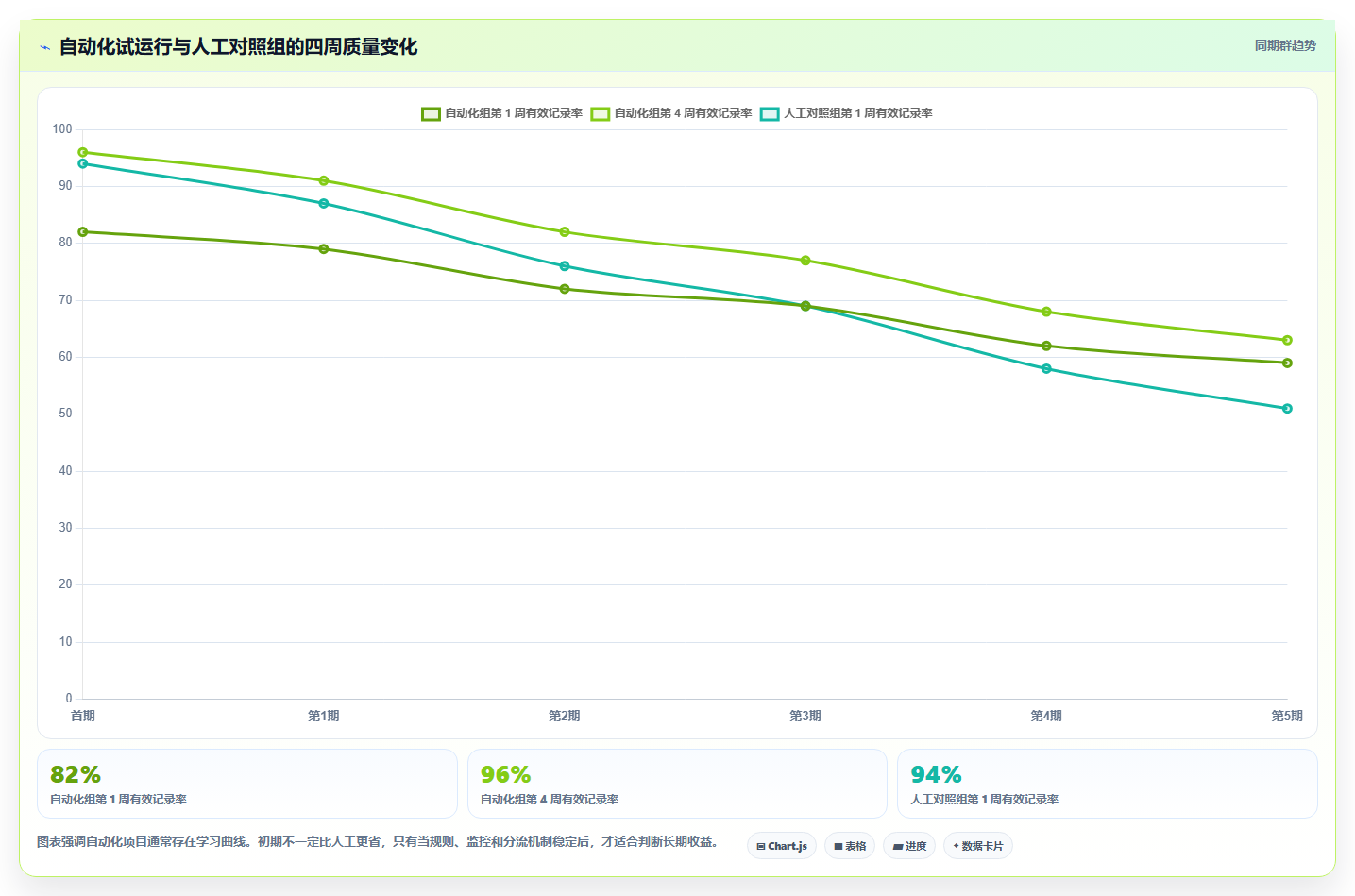Select the teal data point at 首期 (94)
Image resolution: width=1355 pixels, height=896 pixels.
click(83, 163)
